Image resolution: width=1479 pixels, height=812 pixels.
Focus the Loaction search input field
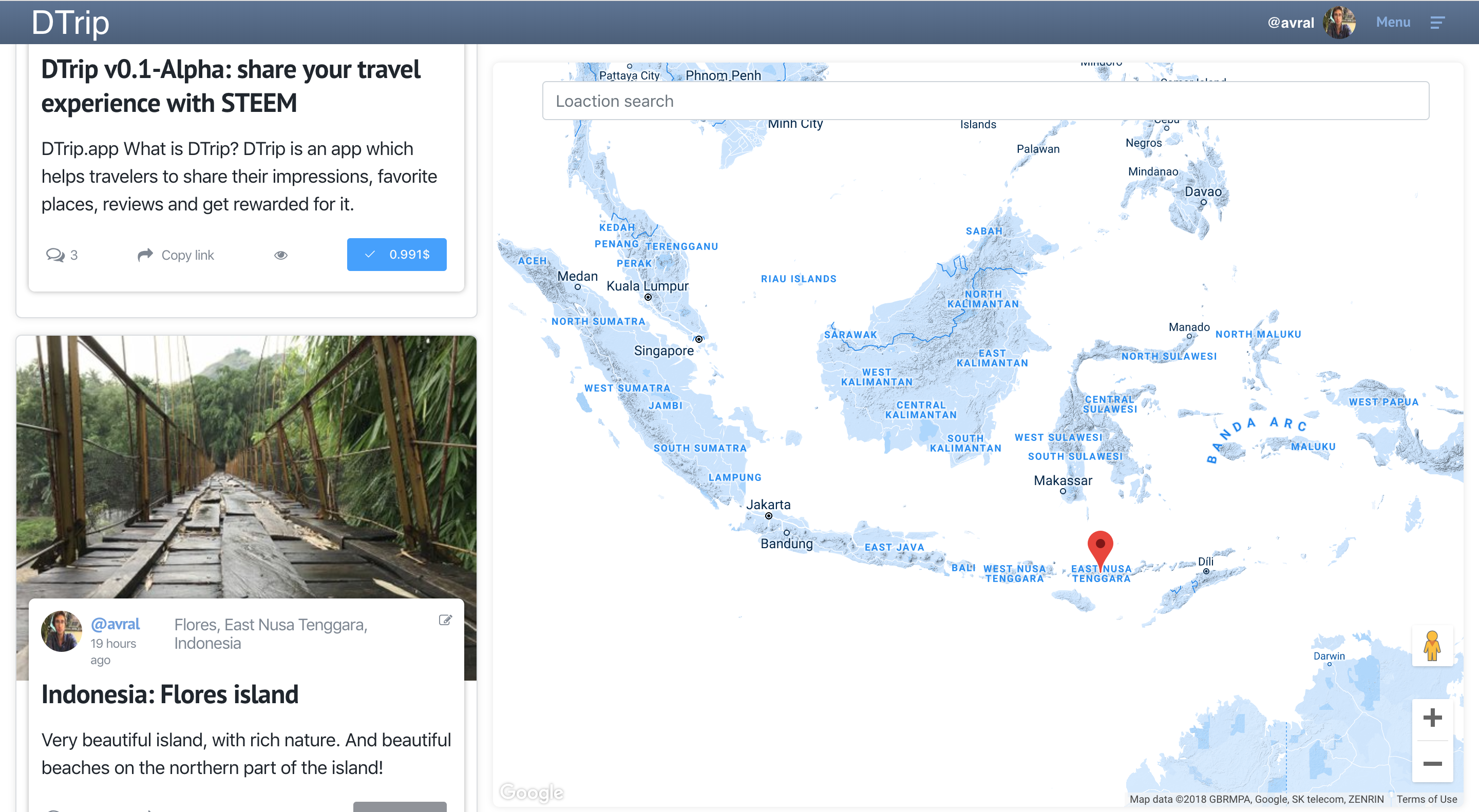[985, 101]
